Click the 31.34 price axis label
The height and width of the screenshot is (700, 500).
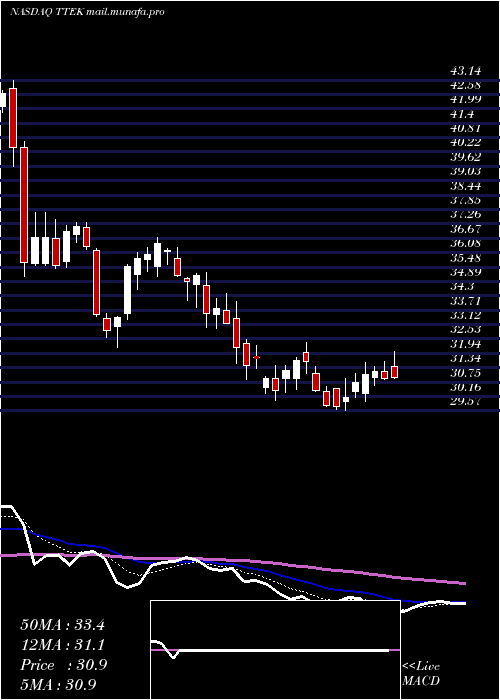pos(465,359)
